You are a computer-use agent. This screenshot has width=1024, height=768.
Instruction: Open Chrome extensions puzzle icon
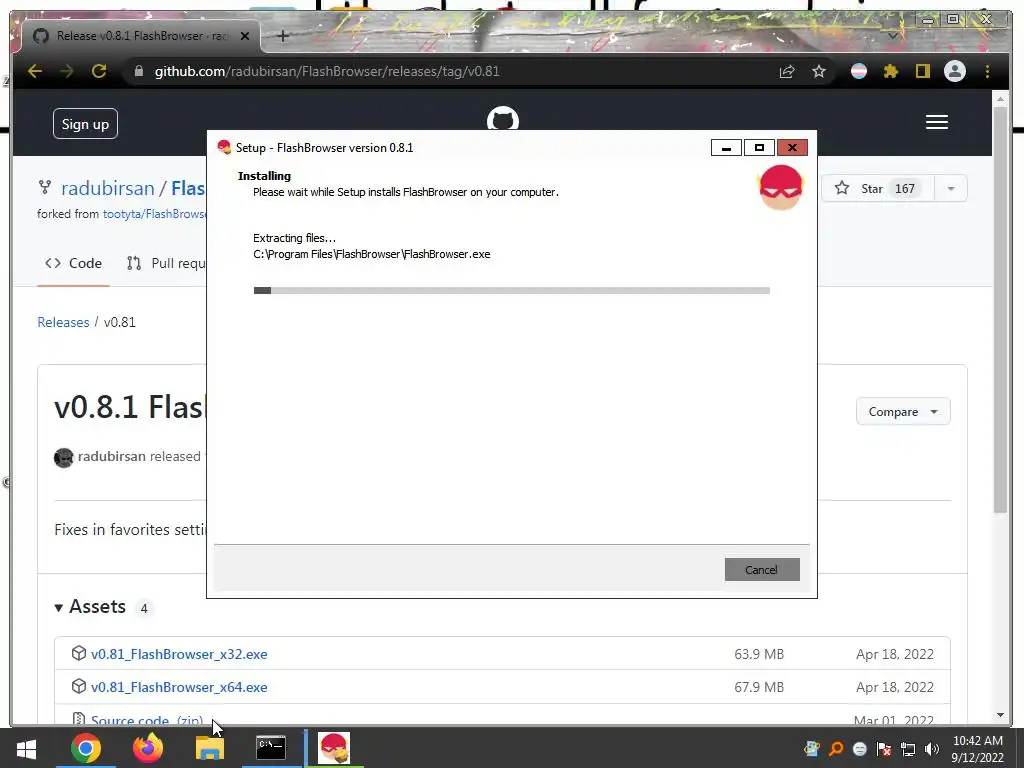[891, 71]
